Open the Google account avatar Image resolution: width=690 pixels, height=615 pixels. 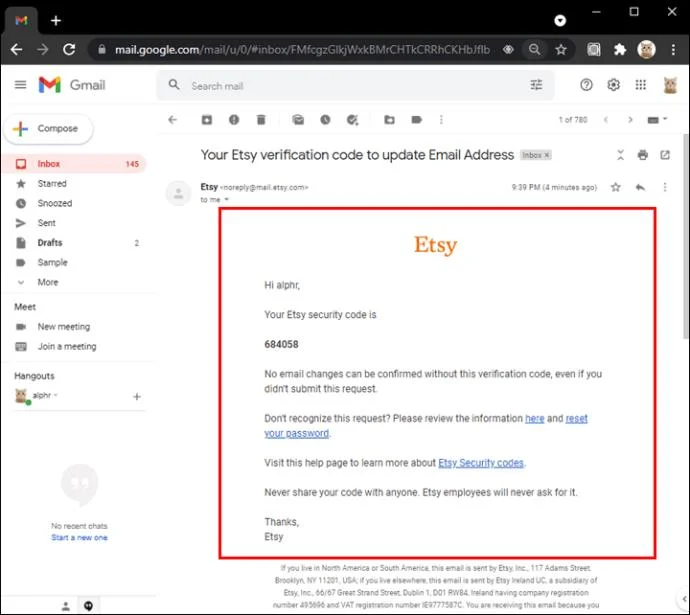(670, 85)
